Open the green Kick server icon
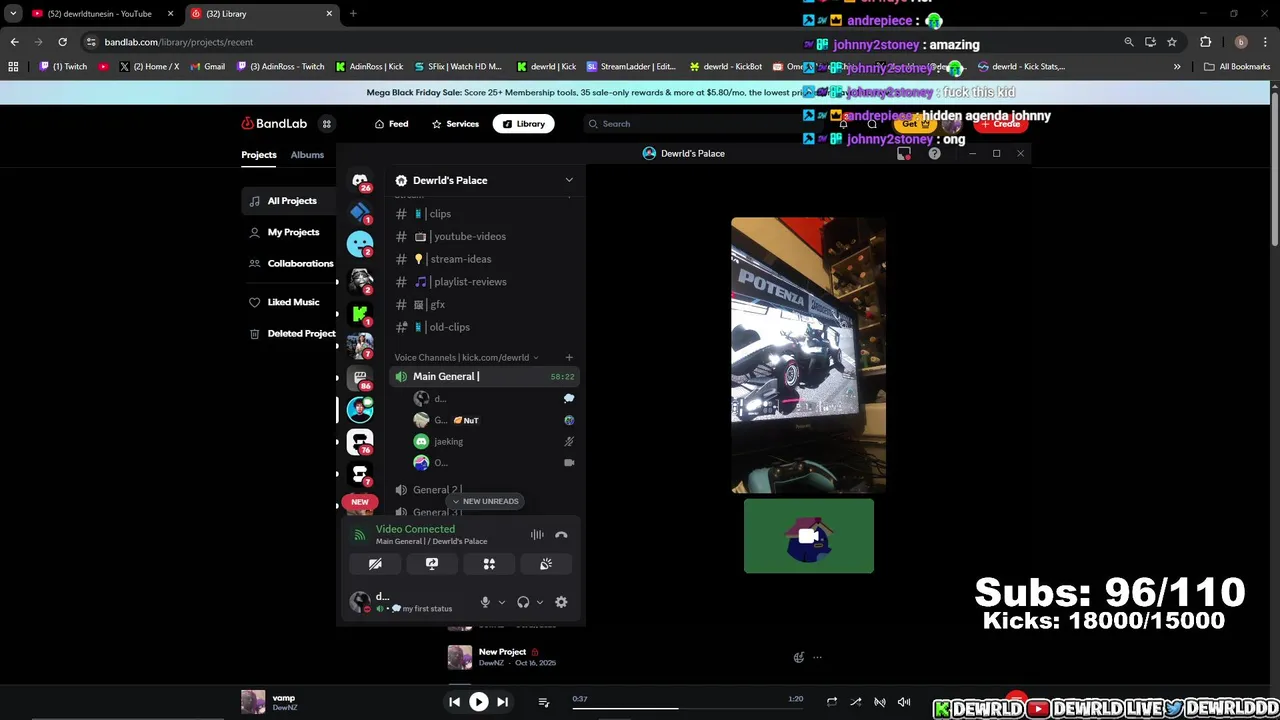Screen dimensions: 1280x720 360,314
